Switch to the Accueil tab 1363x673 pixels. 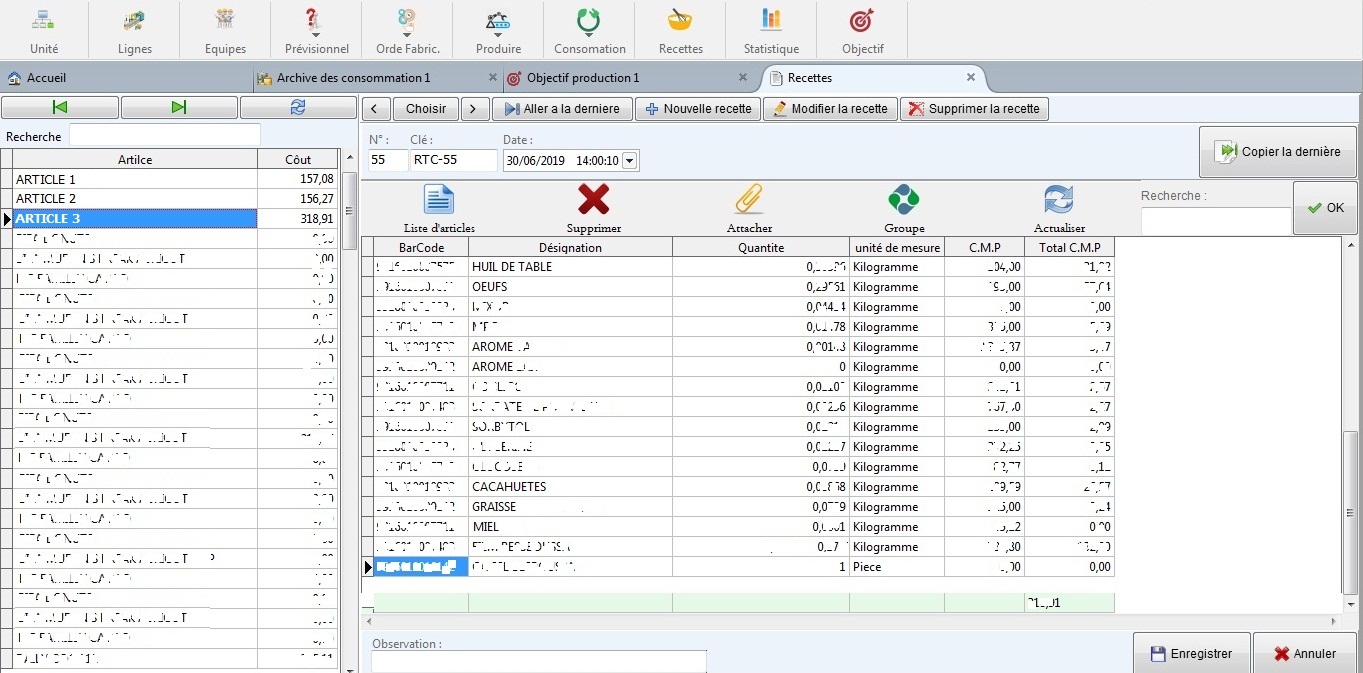(46, 78)
